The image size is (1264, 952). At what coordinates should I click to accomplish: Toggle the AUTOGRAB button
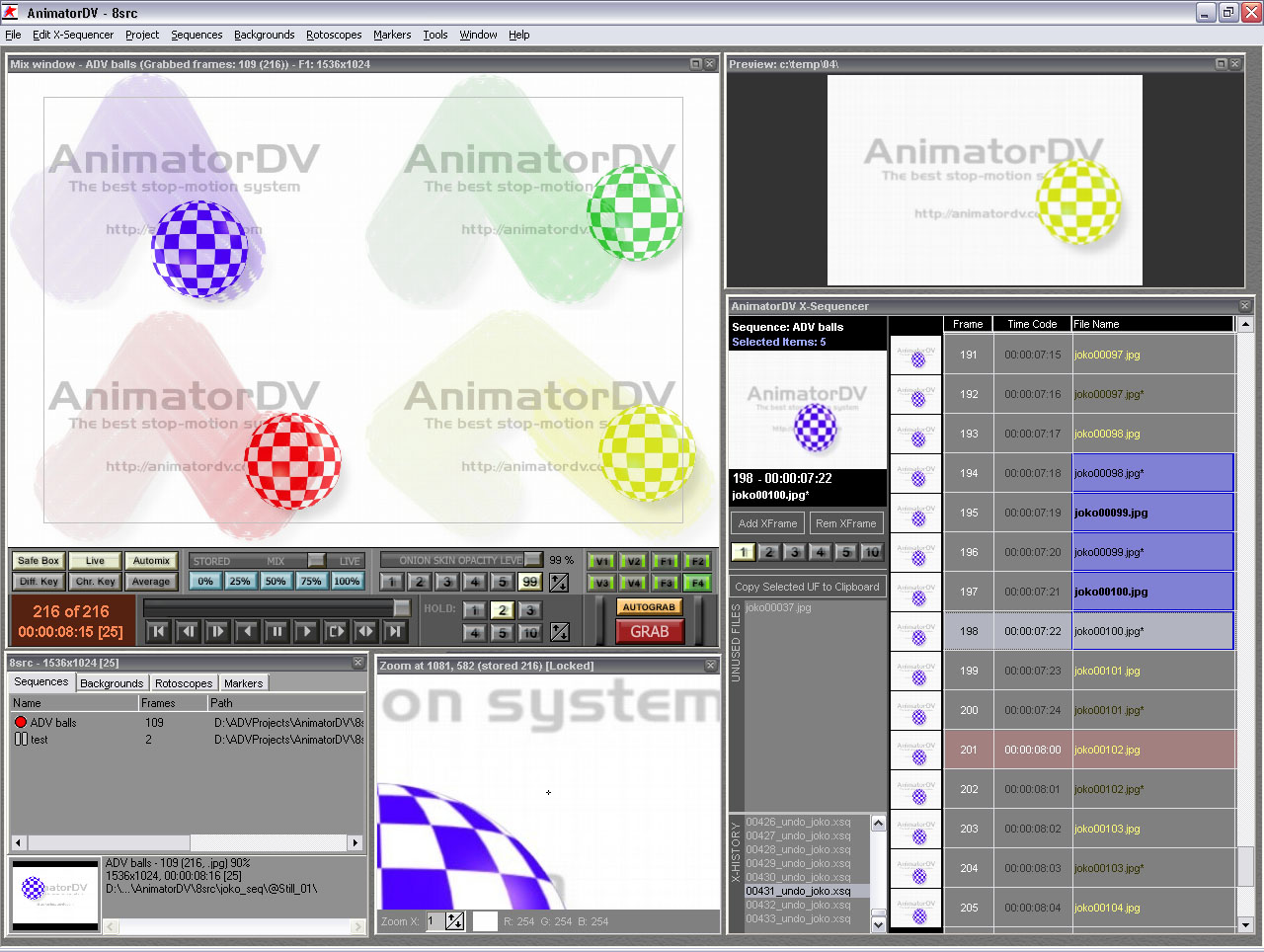(x=649, y=607)
